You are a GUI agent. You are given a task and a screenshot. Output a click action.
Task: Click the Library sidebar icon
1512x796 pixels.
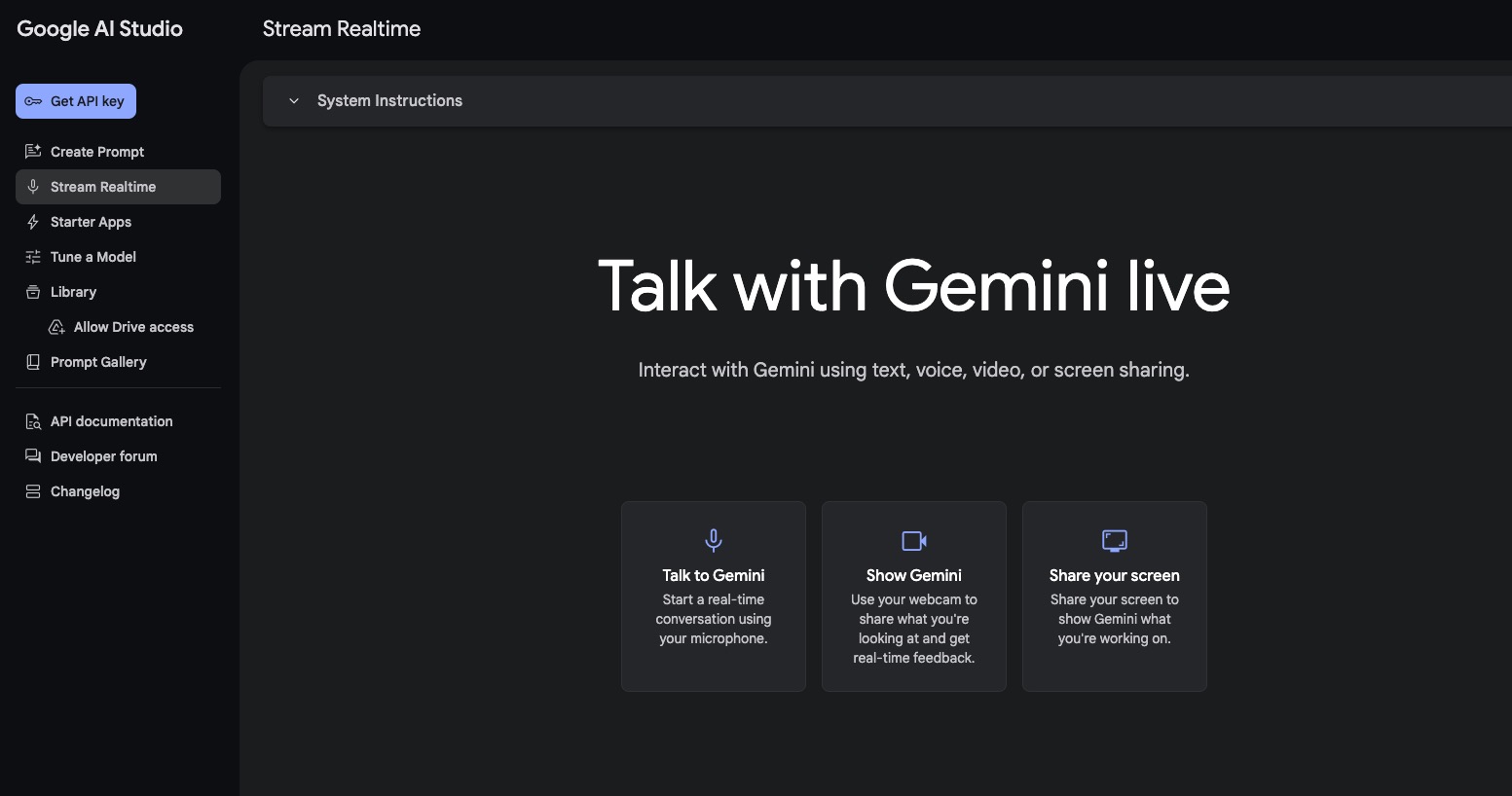pyautogui.click(x=33, y=292)
